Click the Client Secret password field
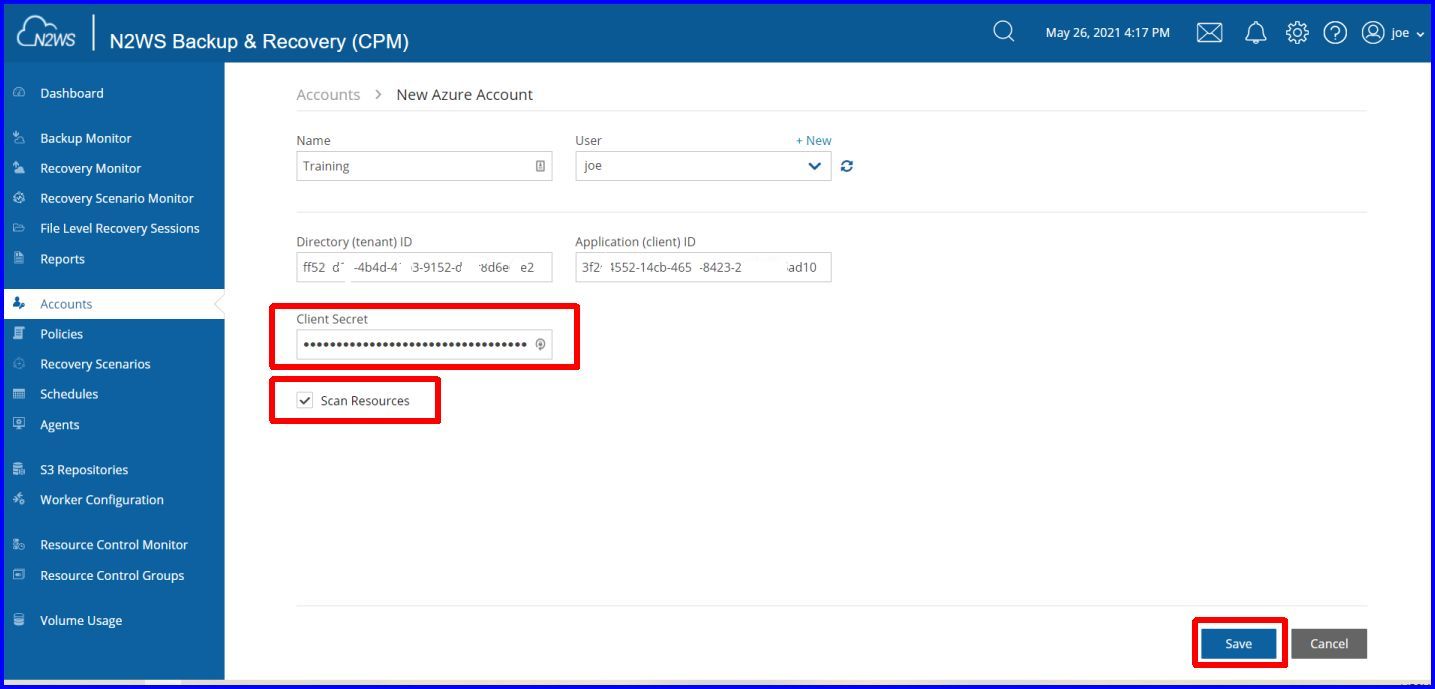This screenshot has width=1435, height=689. (x=424, y=344)
